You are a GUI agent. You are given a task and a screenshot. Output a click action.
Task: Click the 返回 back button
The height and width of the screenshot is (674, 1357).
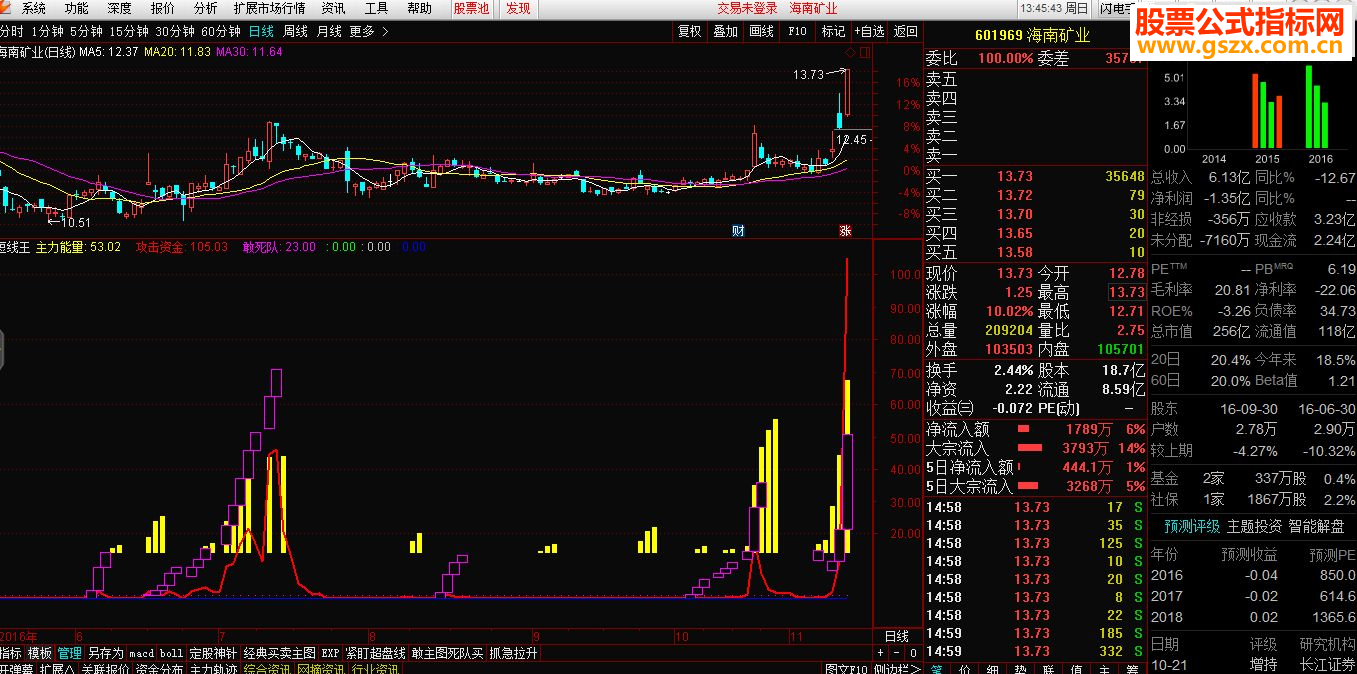tap(905, 31)
